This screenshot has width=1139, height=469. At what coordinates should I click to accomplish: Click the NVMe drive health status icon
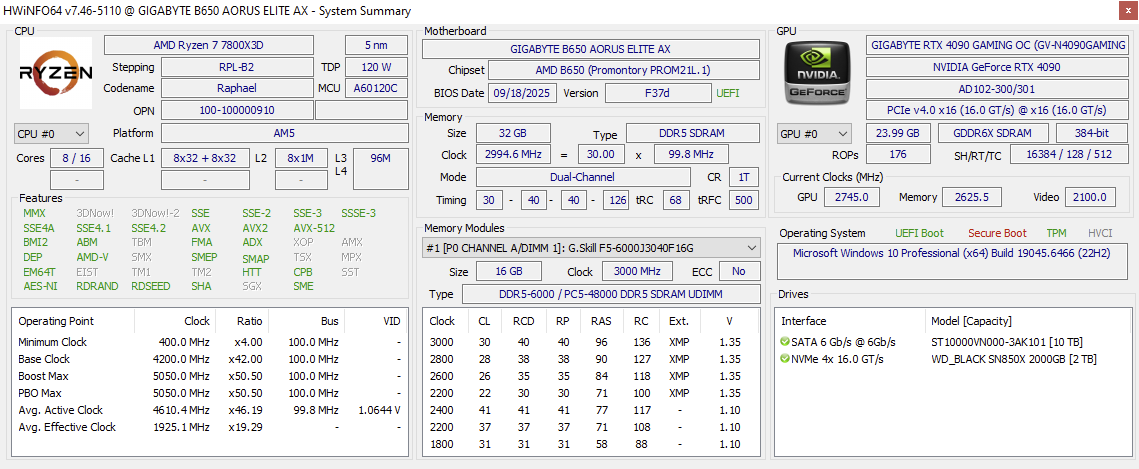click(x=785, y=359)
